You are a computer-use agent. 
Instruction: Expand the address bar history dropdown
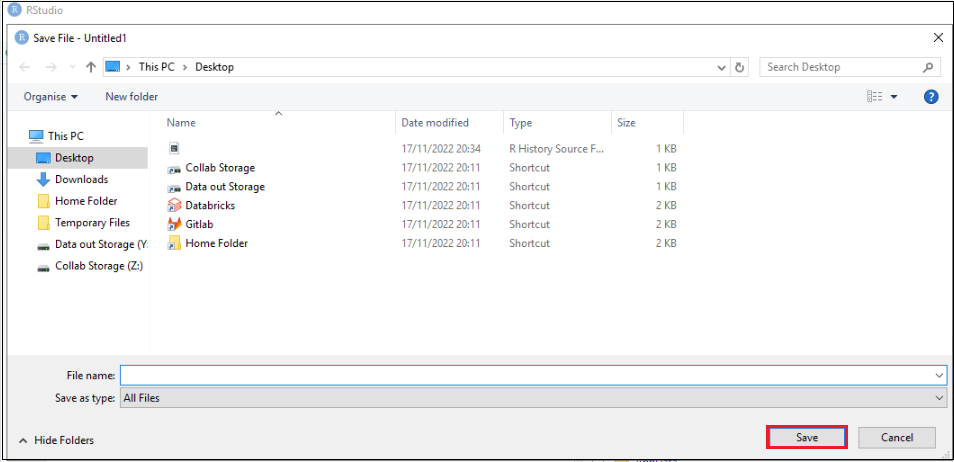coord(722,68)
